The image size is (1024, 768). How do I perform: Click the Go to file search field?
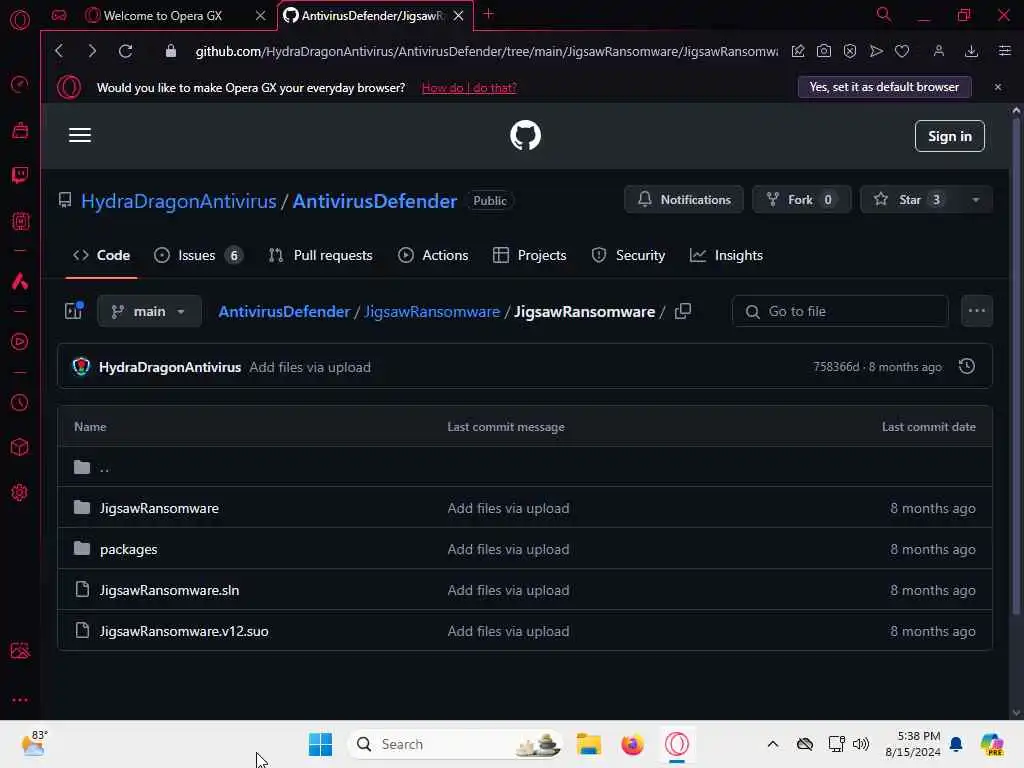pos(840,312)
